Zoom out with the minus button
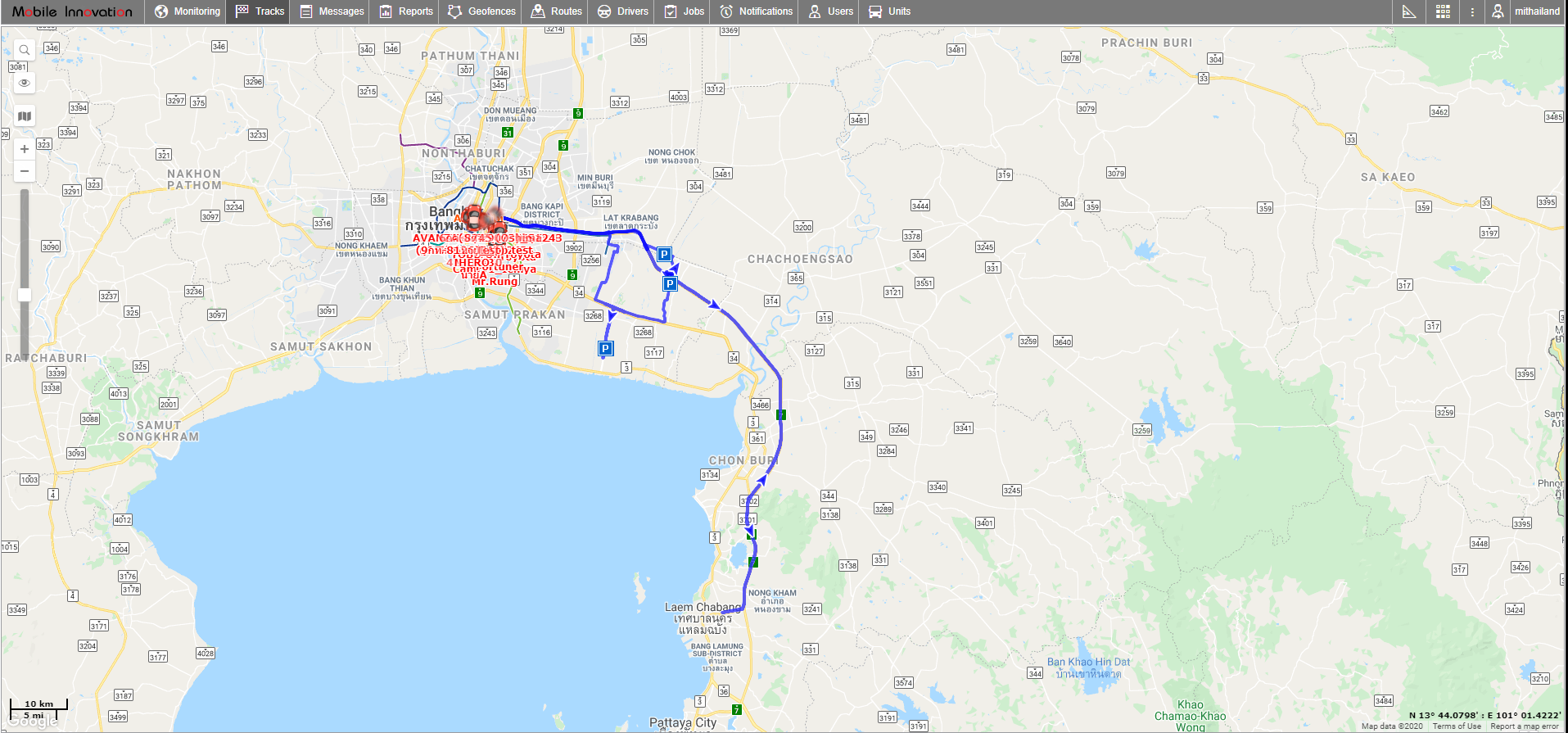The width and height of the screenshot is (1568, 733). coord(25,171)
